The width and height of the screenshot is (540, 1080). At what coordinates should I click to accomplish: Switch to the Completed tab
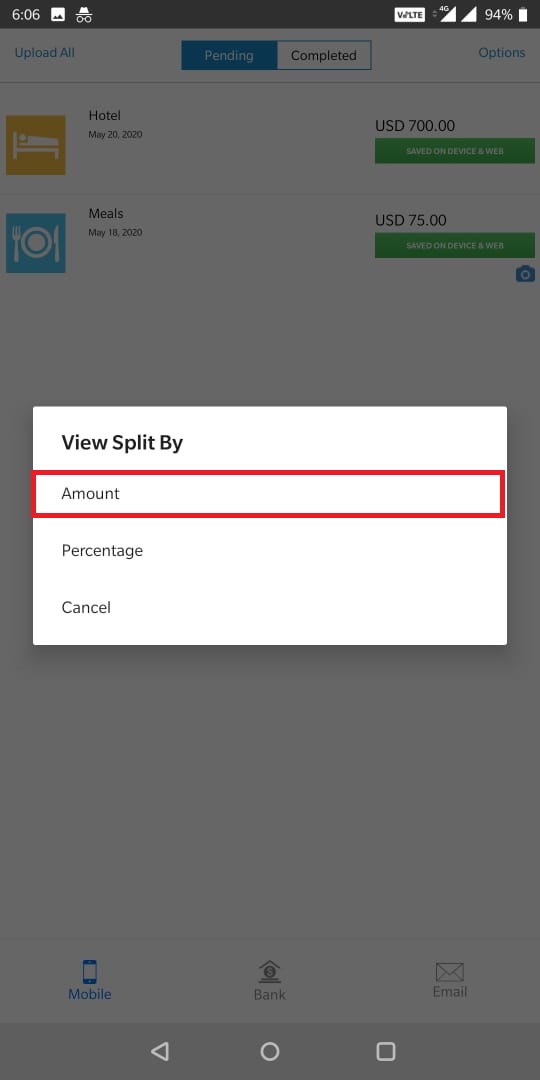click(324, 55)
